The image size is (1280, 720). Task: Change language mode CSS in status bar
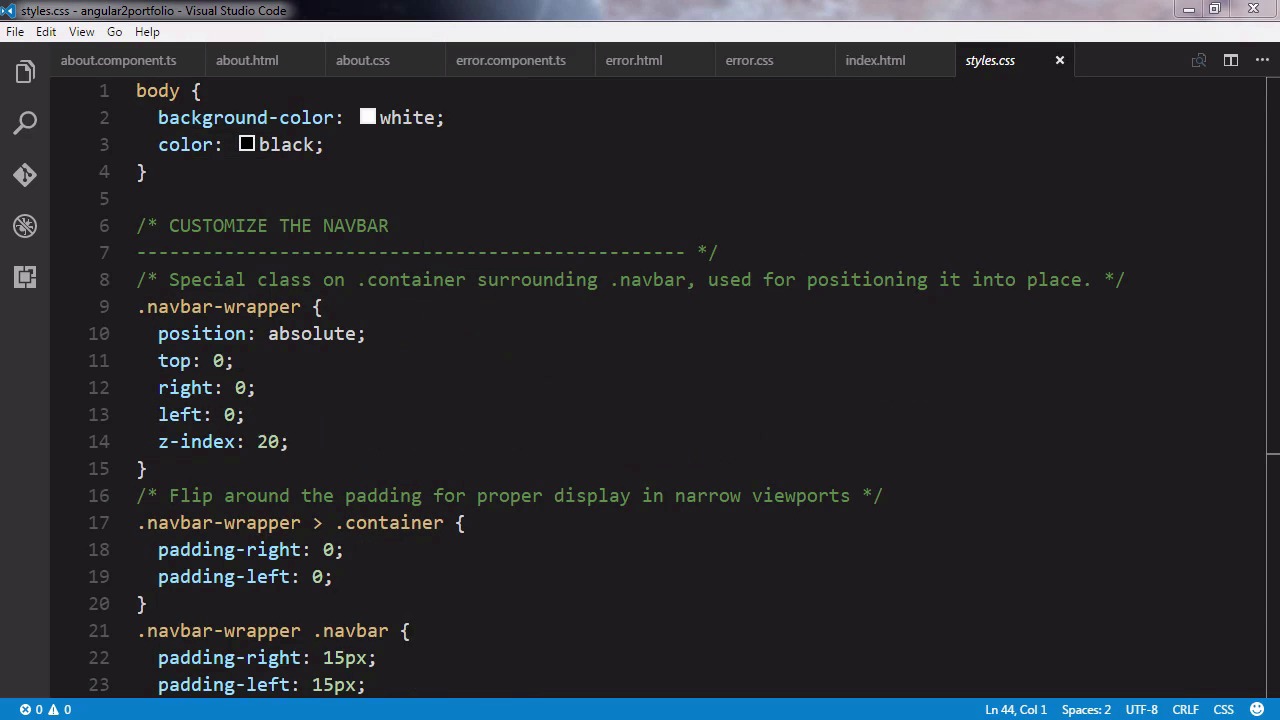pos(1223,710)
